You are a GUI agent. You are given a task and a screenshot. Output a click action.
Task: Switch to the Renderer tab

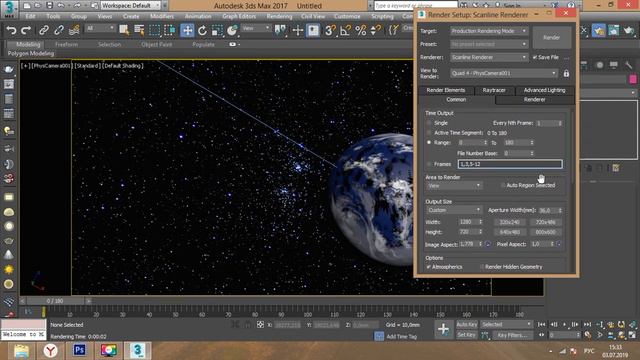pyautogui.click(x=534, y=100)
